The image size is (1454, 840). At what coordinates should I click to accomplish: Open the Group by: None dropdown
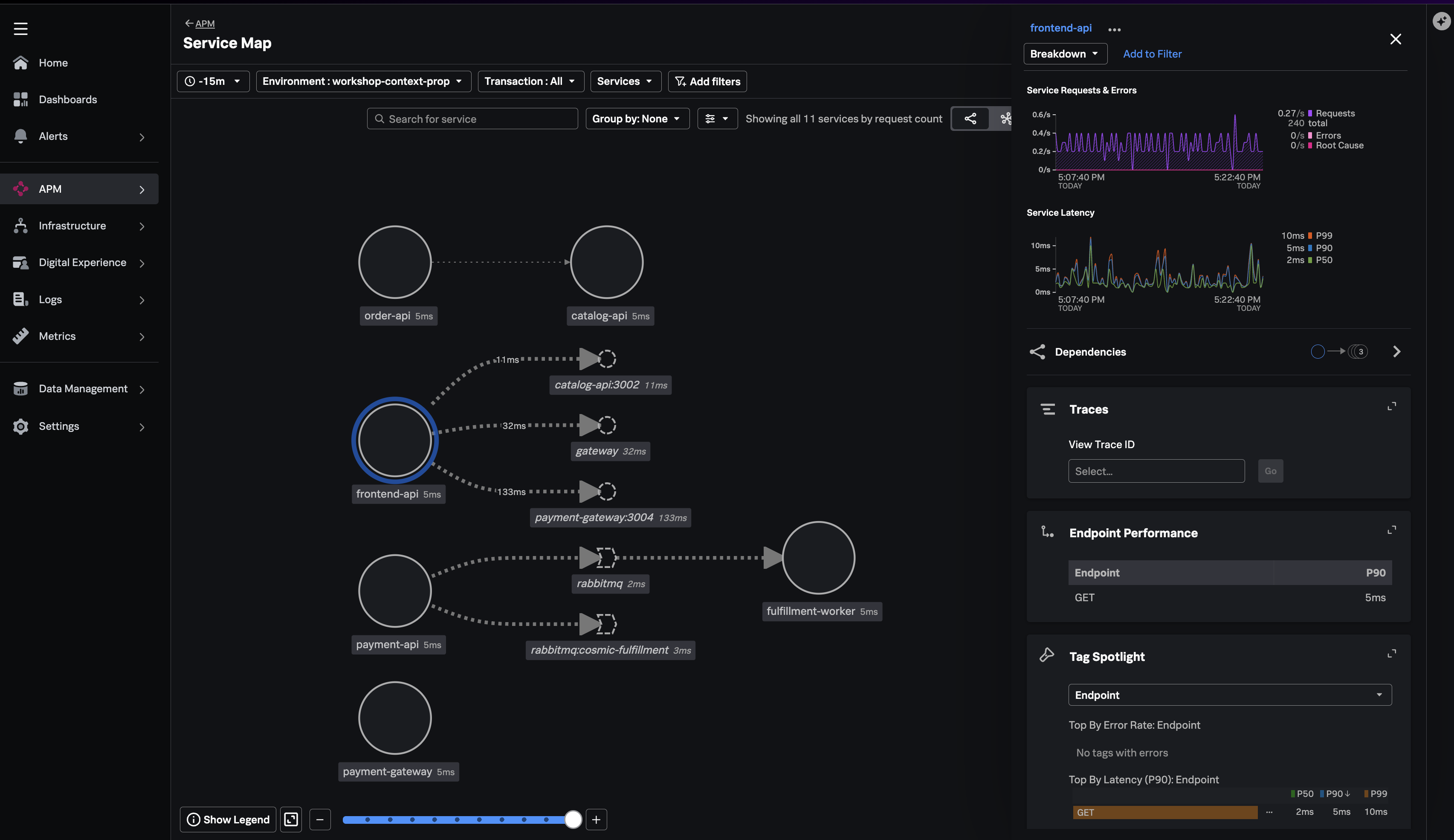pyautogui.click(x=637, y=119)
